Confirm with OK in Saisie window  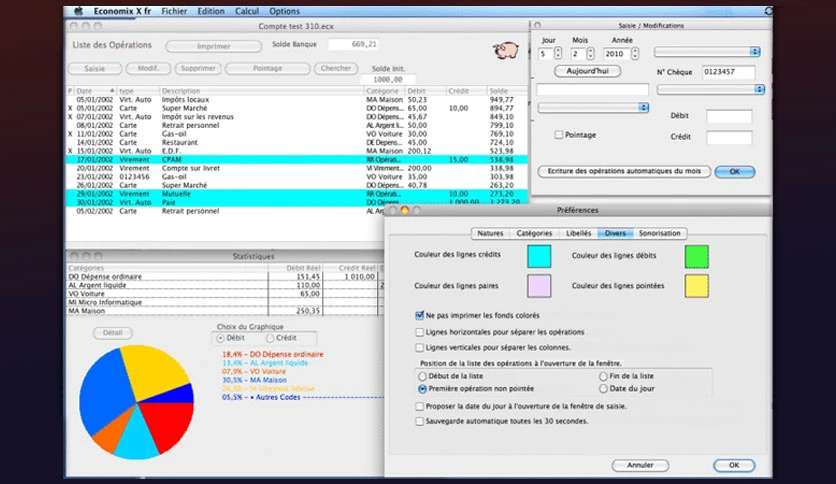(734, 172)
